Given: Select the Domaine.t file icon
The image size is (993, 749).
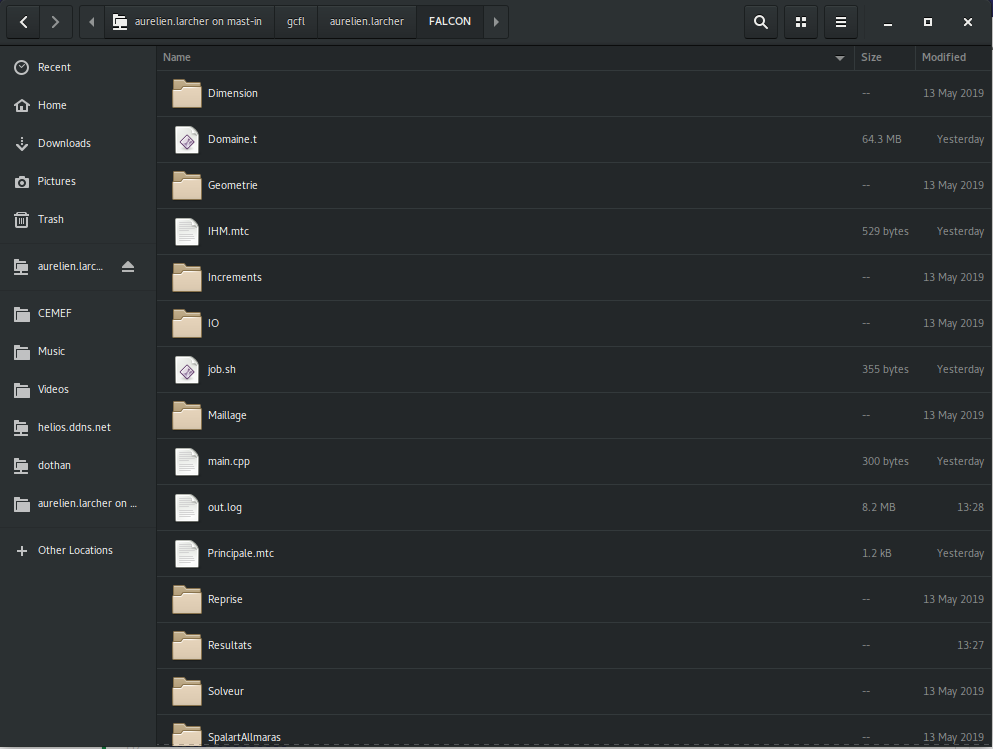Looking at the screenshot, I should [187, 140].
